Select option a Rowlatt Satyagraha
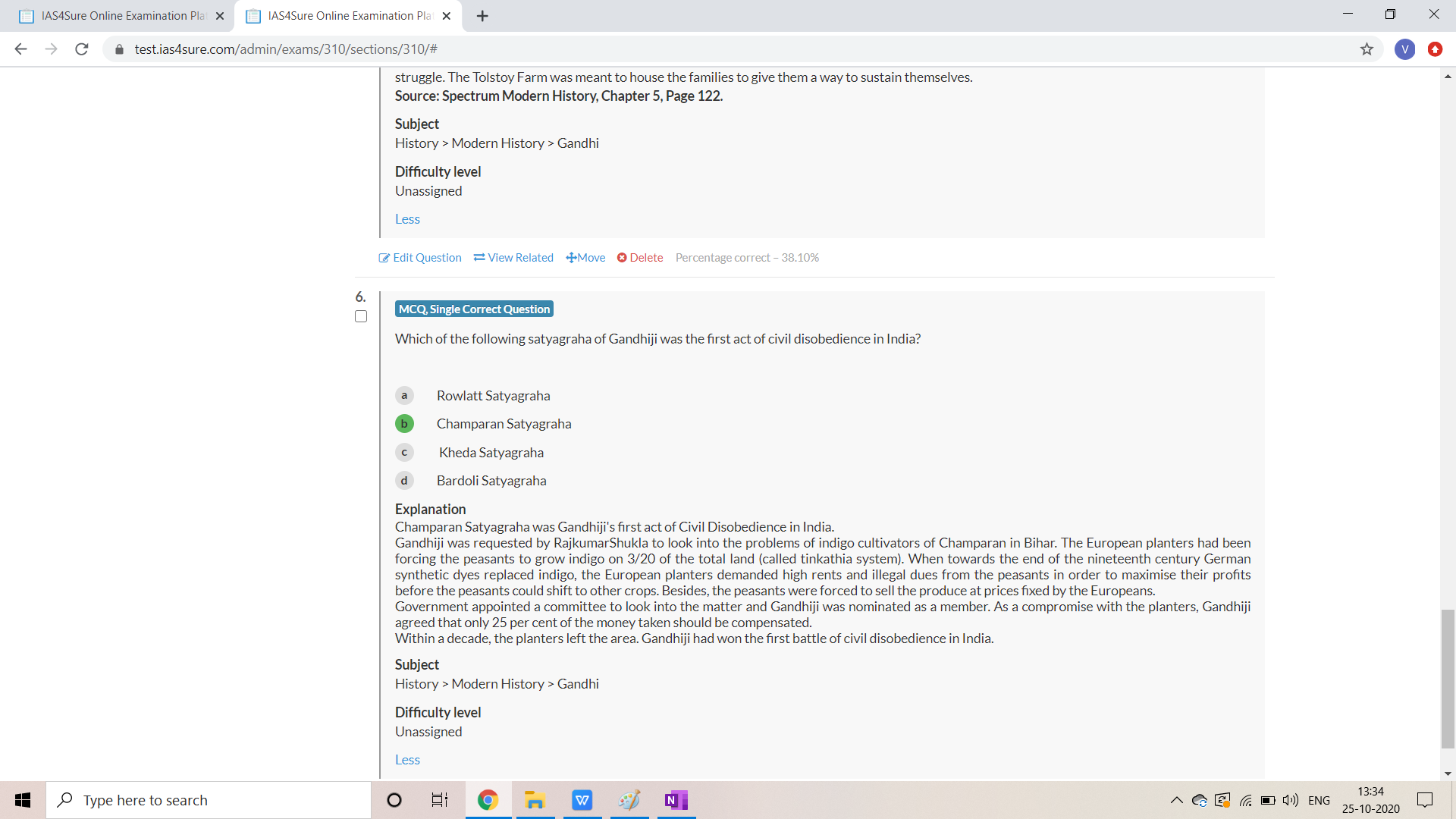This screenshot has width=1456, height=819. pos(404,396)
